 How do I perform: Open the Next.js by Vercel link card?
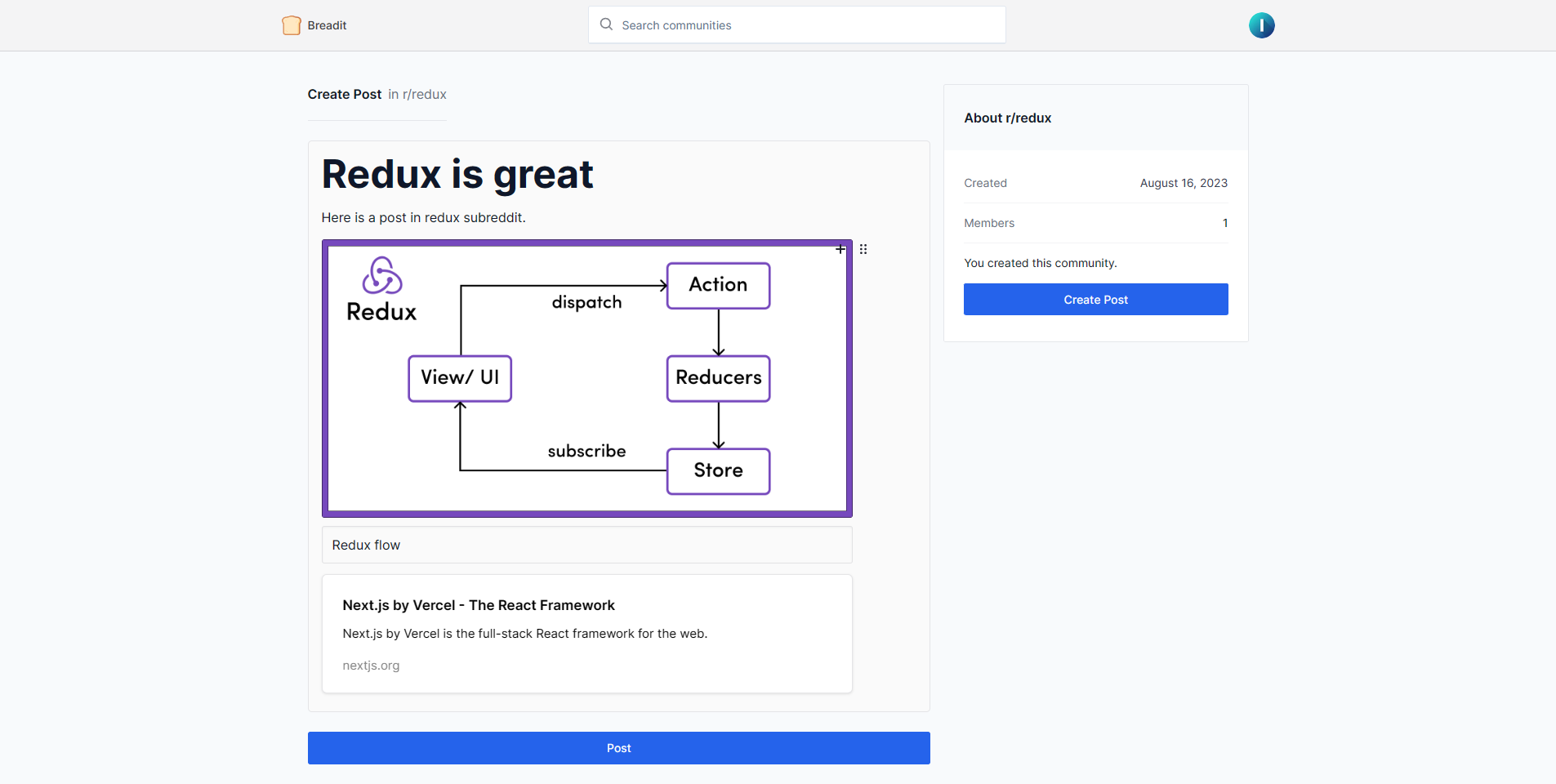[587, 634]
